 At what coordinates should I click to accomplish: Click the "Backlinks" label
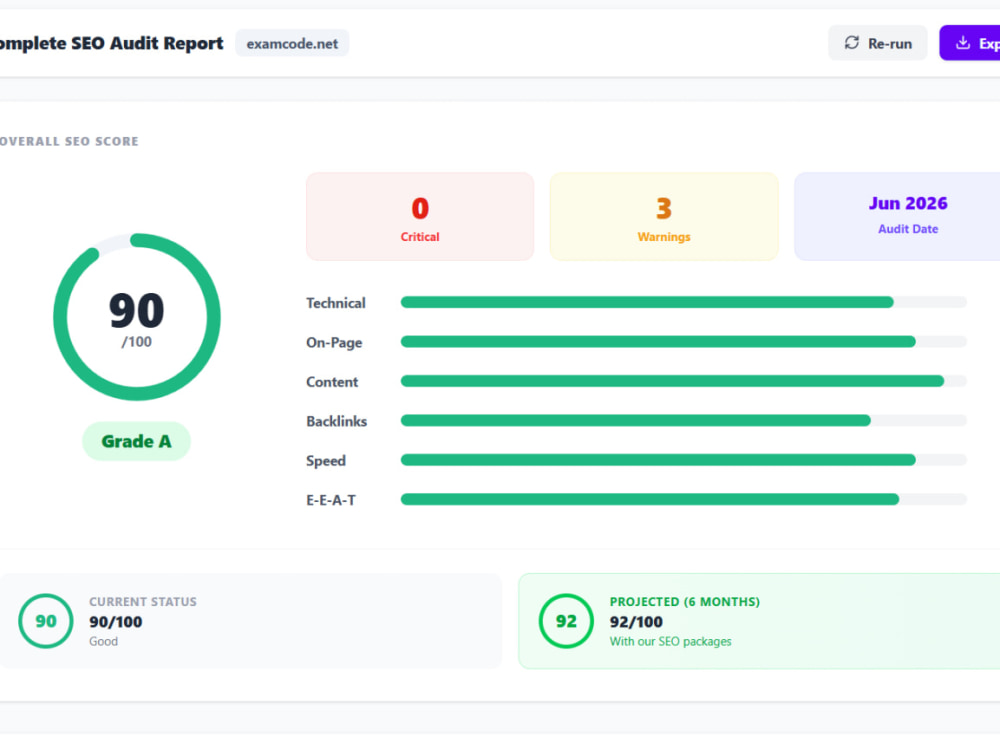click(x=337, y=422)
